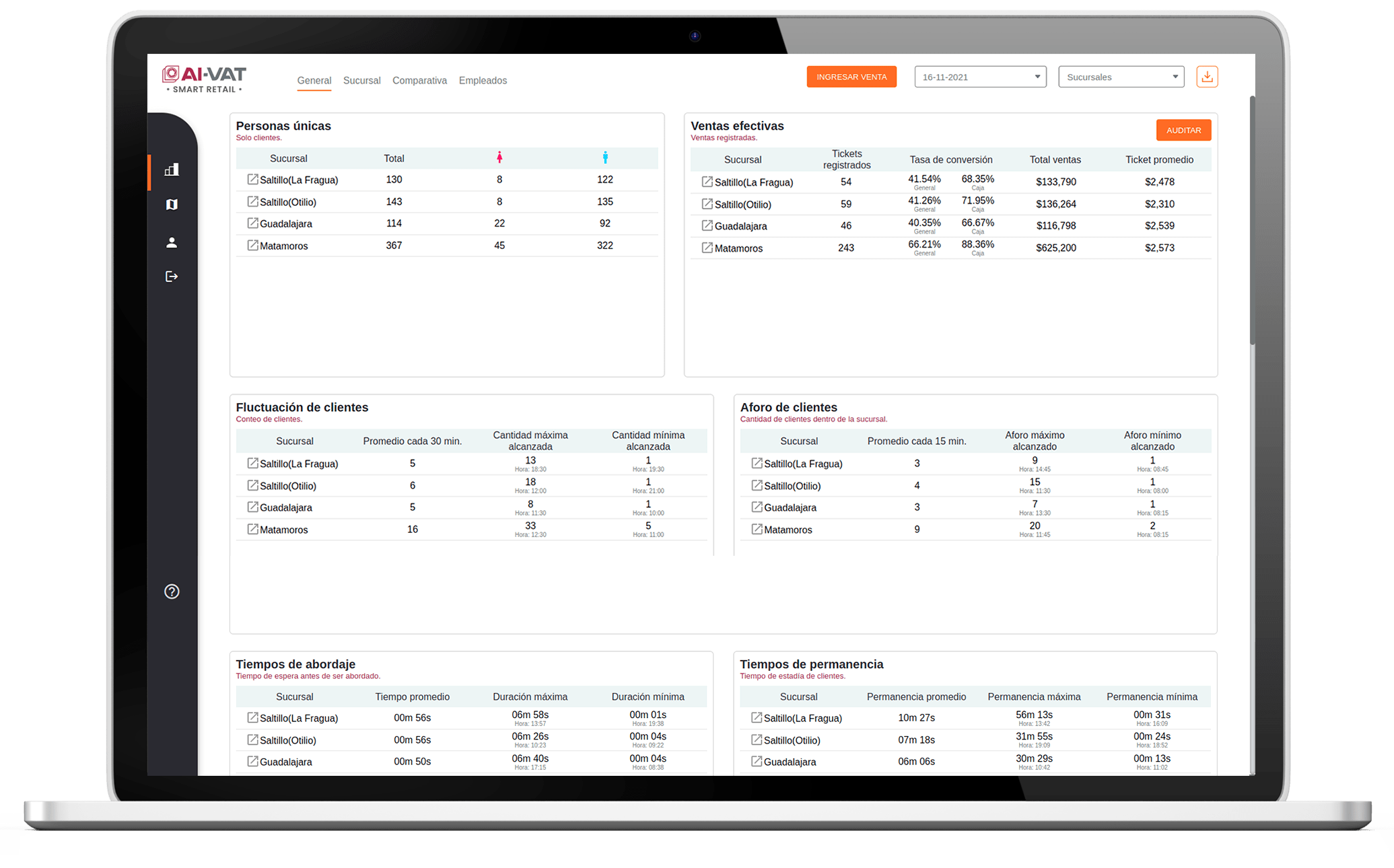Open Saltillo(Otilio) edit icon in Tiempos de permanencia
This screenshot has height=868, width=1394.
point(757,739)
